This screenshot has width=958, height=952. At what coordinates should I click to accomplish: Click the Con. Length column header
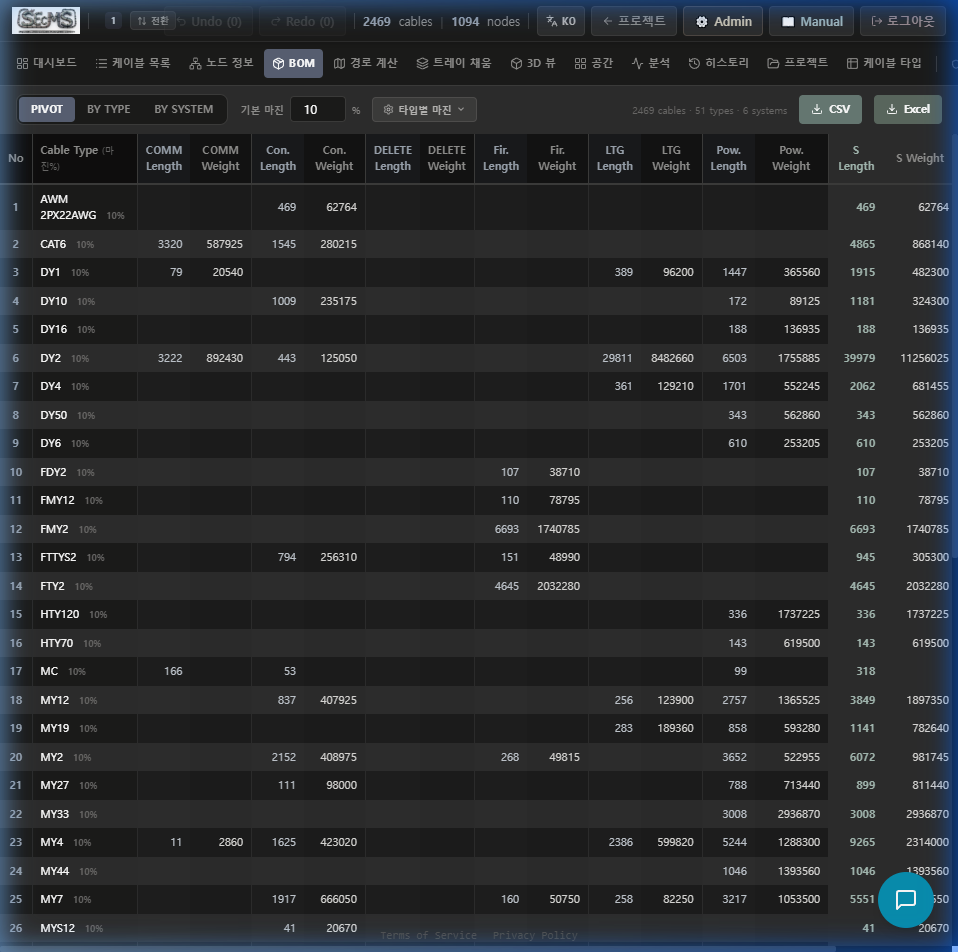click(x=278, y=158)
